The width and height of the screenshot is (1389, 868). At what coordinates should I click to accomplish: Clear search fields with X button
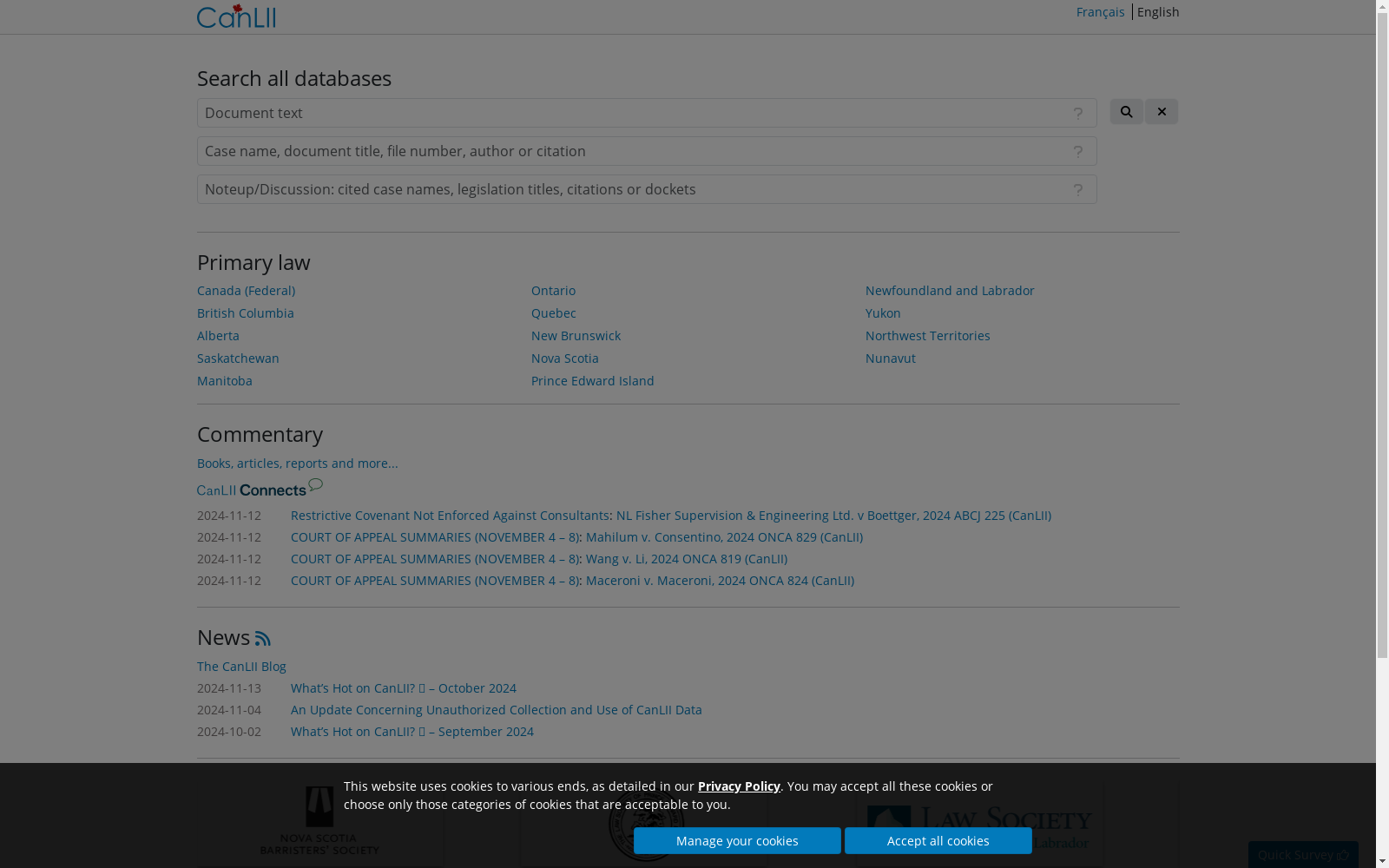click(1162, 111)
